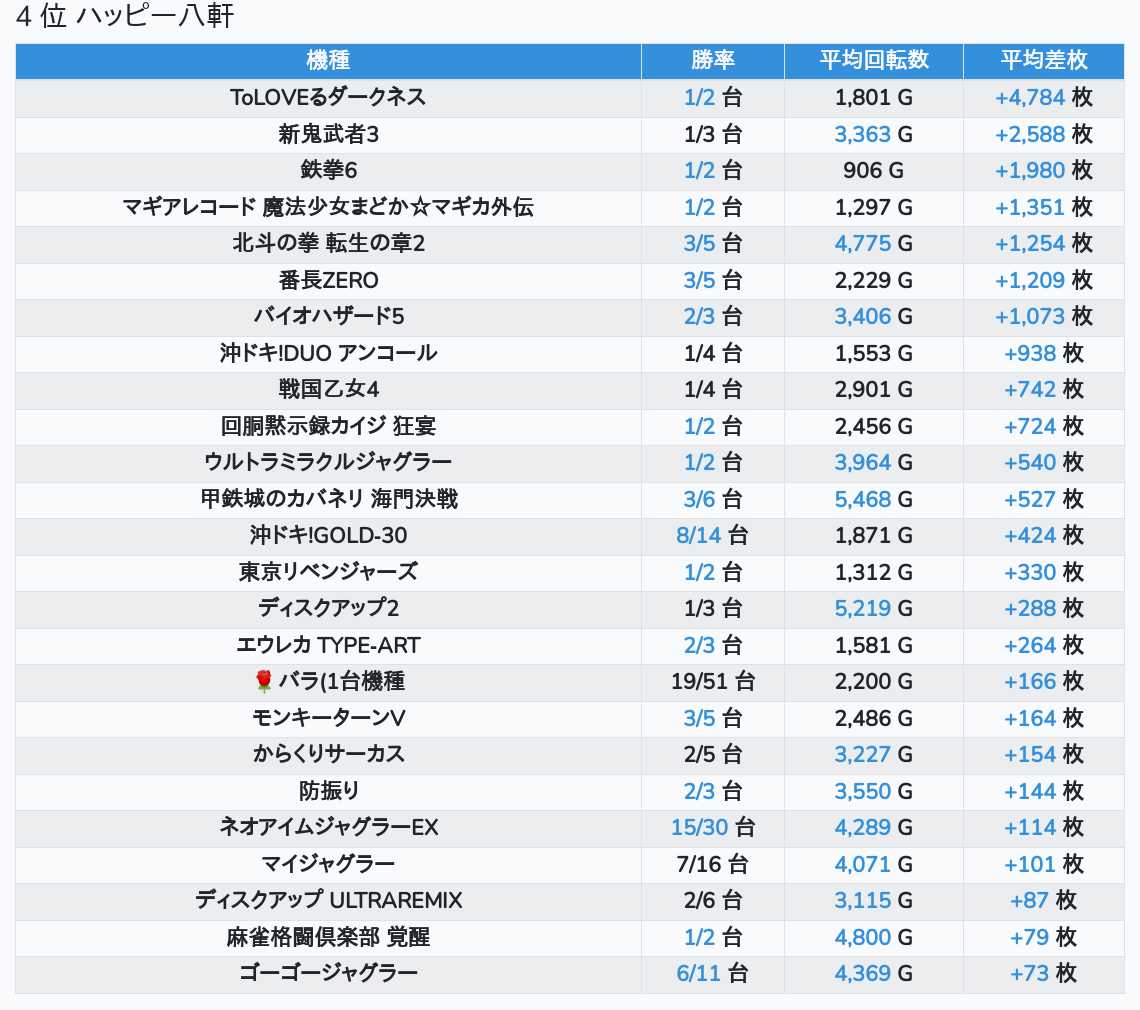Open the 新鬼武者3 row
The image size is (1140, 1010).
point(328,134)
